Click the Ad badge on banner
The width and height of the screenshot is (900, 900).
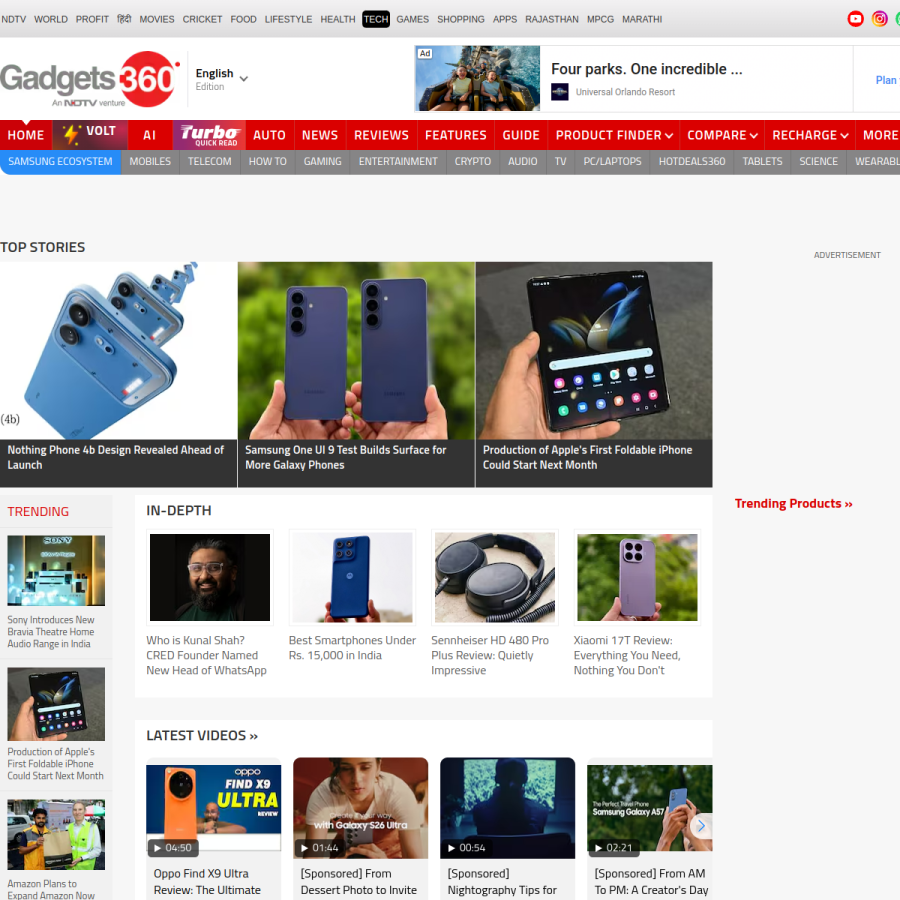coord(425,53)
